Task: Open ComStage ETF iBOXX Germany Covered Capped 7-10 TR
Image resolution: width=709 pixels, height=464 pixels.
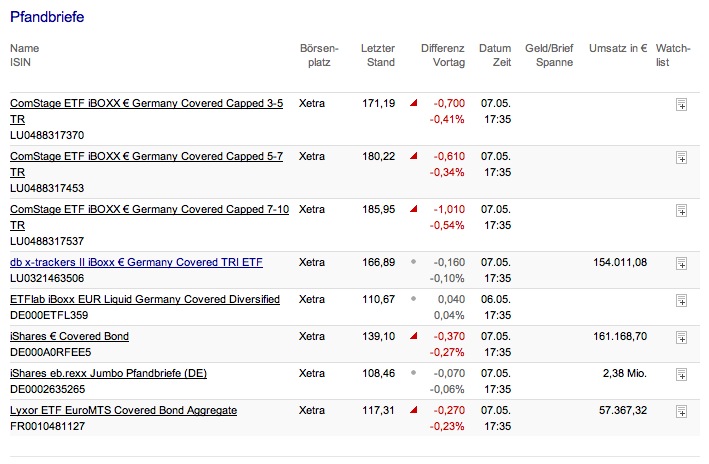Action: pyautogui.click(x=150, y=209)
